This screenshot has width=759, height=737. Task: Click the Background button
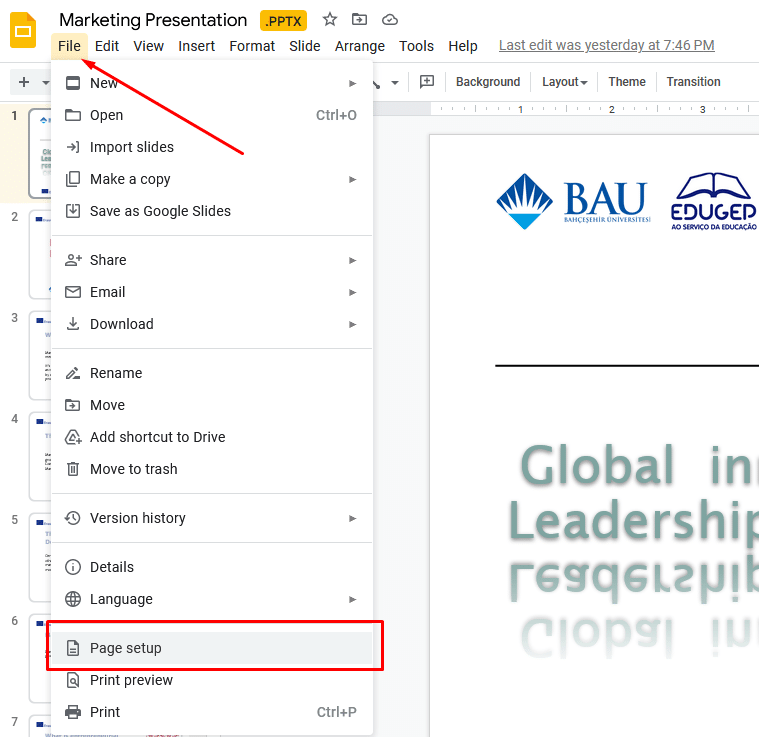(488, 82)
